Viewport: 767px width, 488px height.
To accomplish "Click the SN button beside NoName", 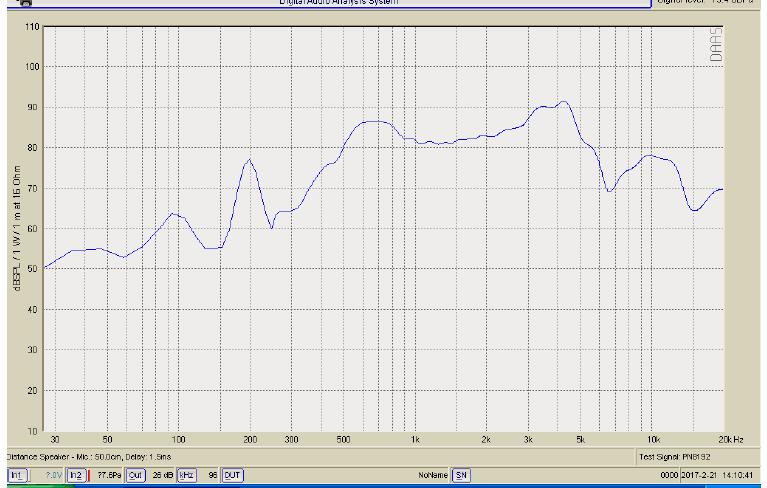I will tap(460, 475).
